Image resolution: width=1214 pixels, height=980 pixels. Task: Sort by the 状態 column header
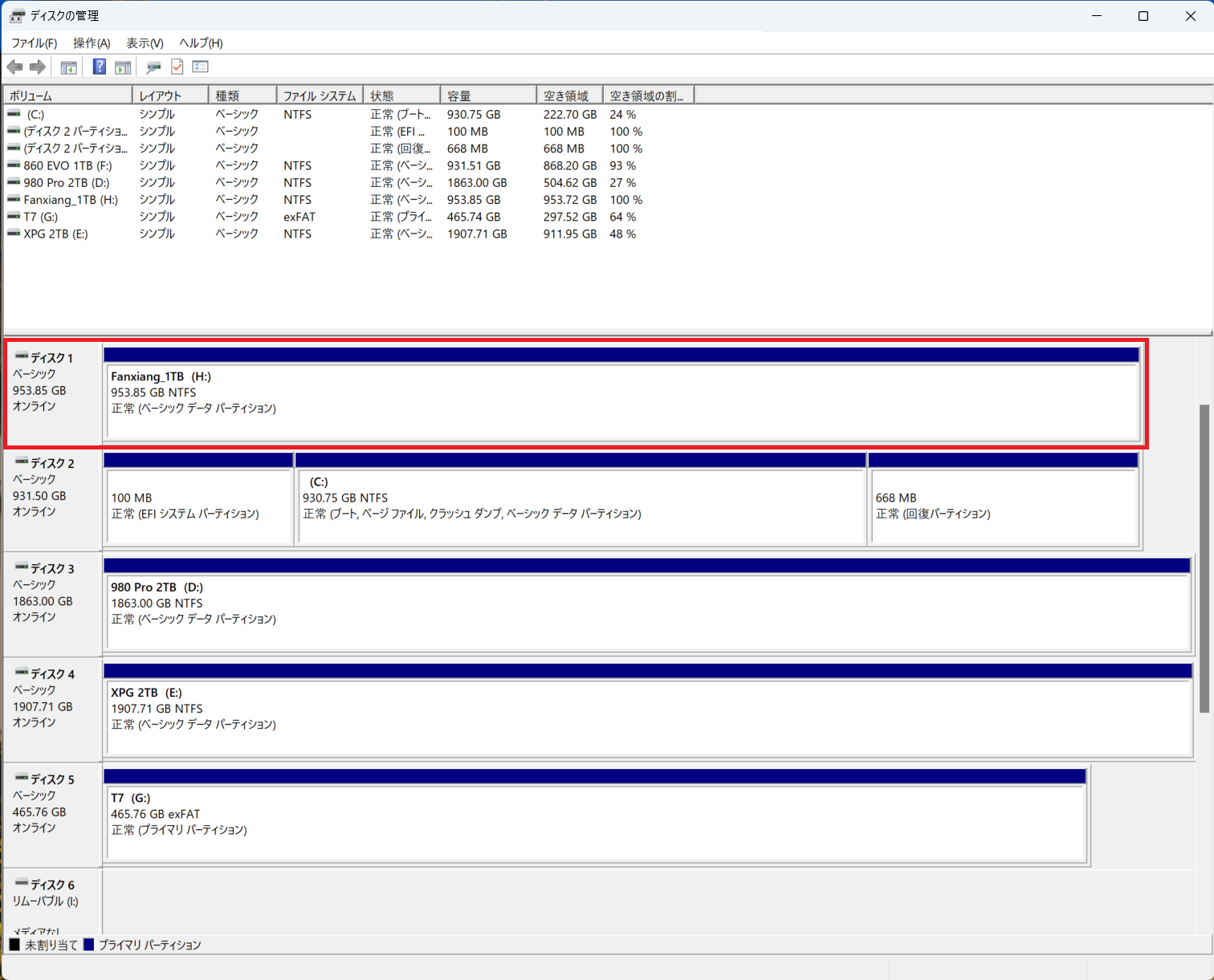[x=402, y=96]
